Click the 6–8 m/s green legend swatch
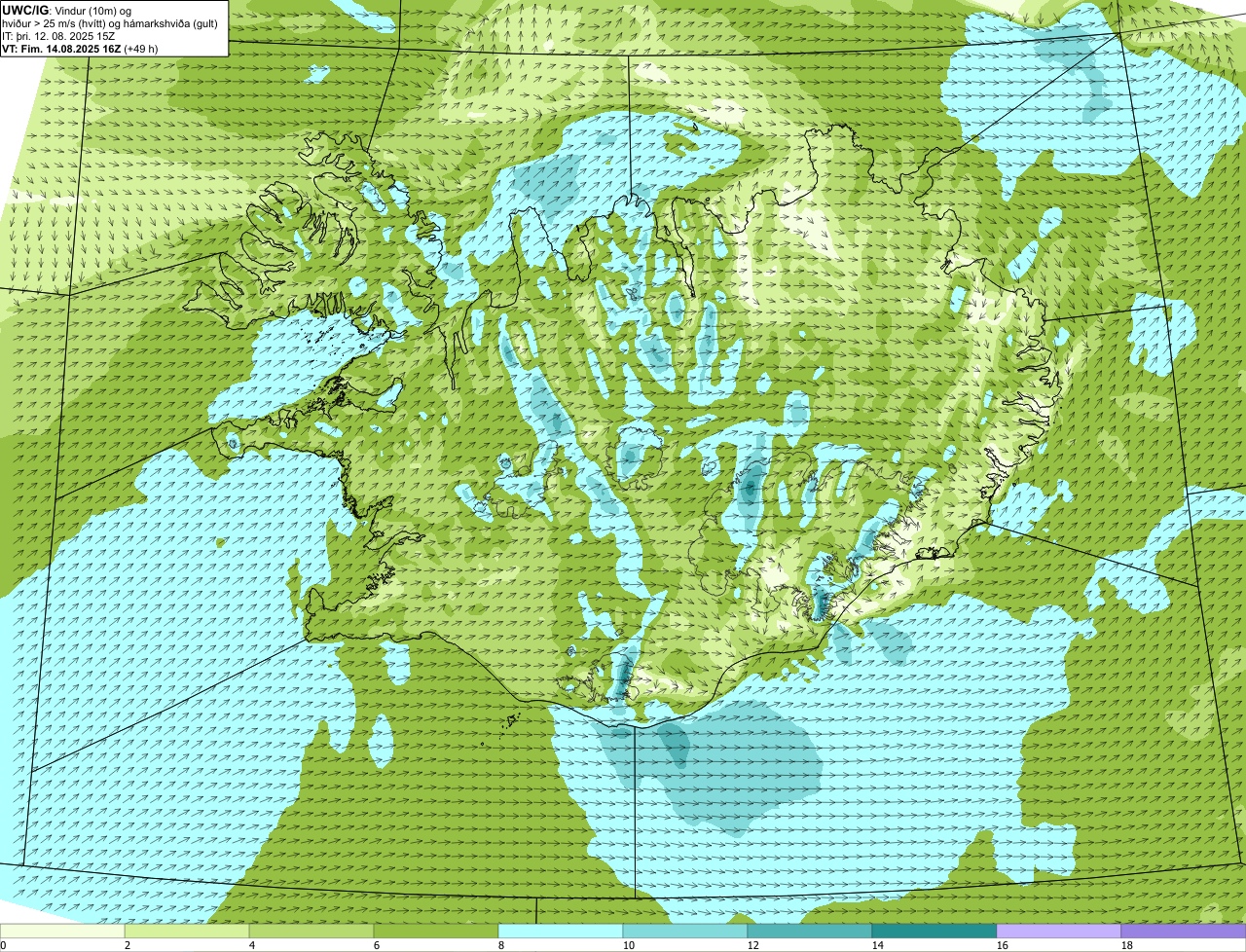This screenshot has height=952, width=1246. (x=436, y=932)
